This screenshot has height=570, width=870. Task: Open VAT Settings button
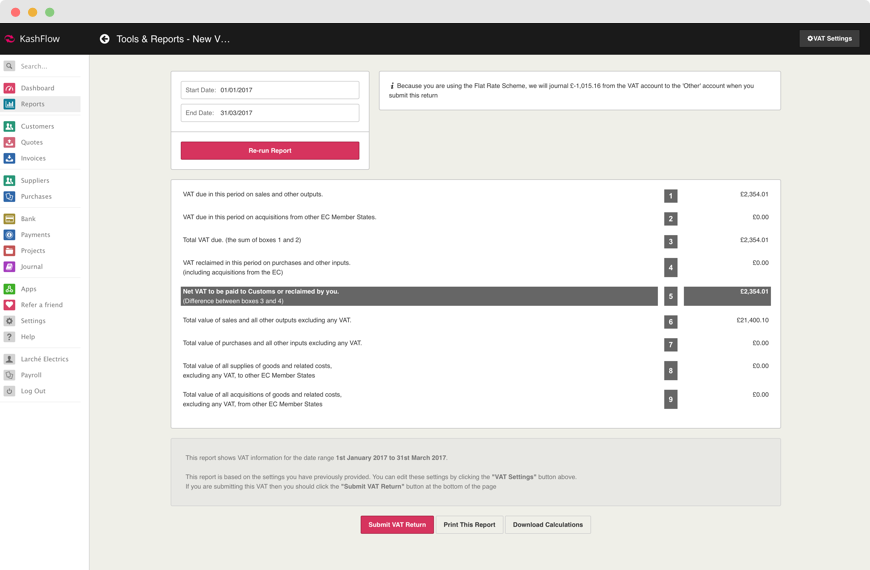(829, 38)
